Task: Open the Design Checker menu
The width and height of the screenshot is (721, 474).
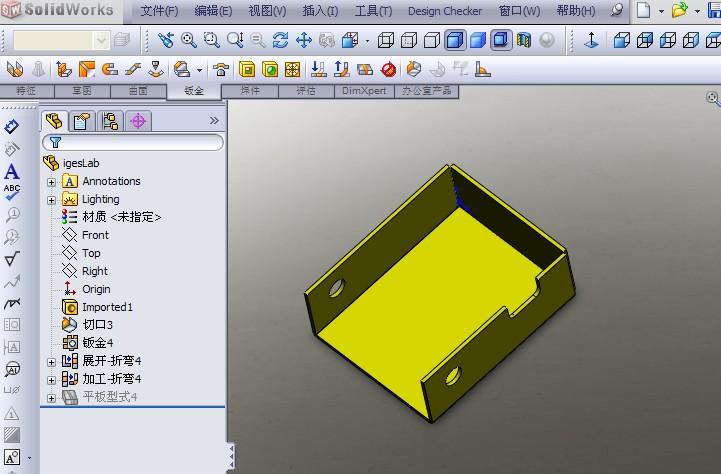Action: coord(445,11)
